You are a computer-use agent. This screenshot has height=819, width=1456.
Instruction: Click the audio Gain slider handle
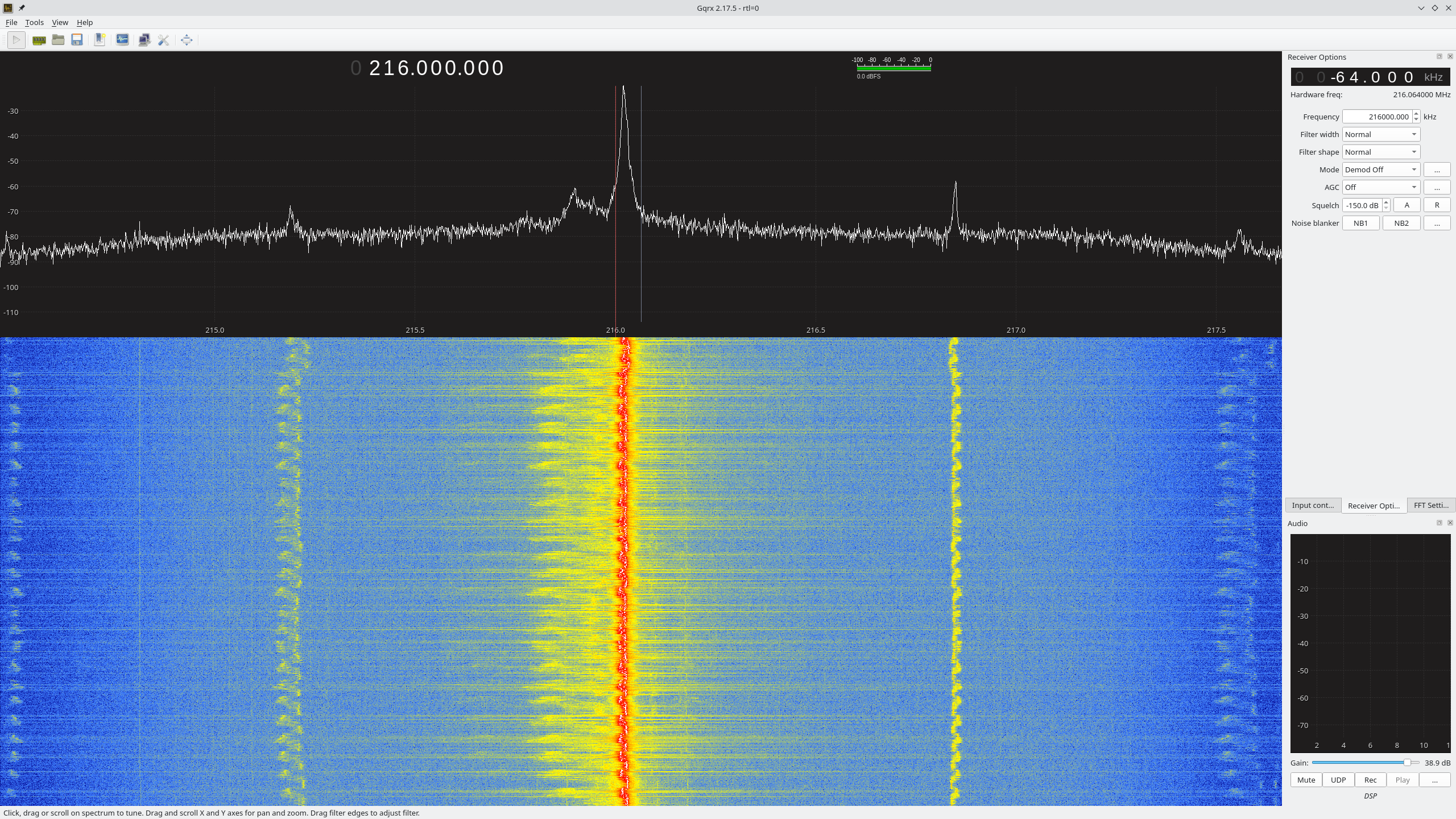pos(1407,763)
